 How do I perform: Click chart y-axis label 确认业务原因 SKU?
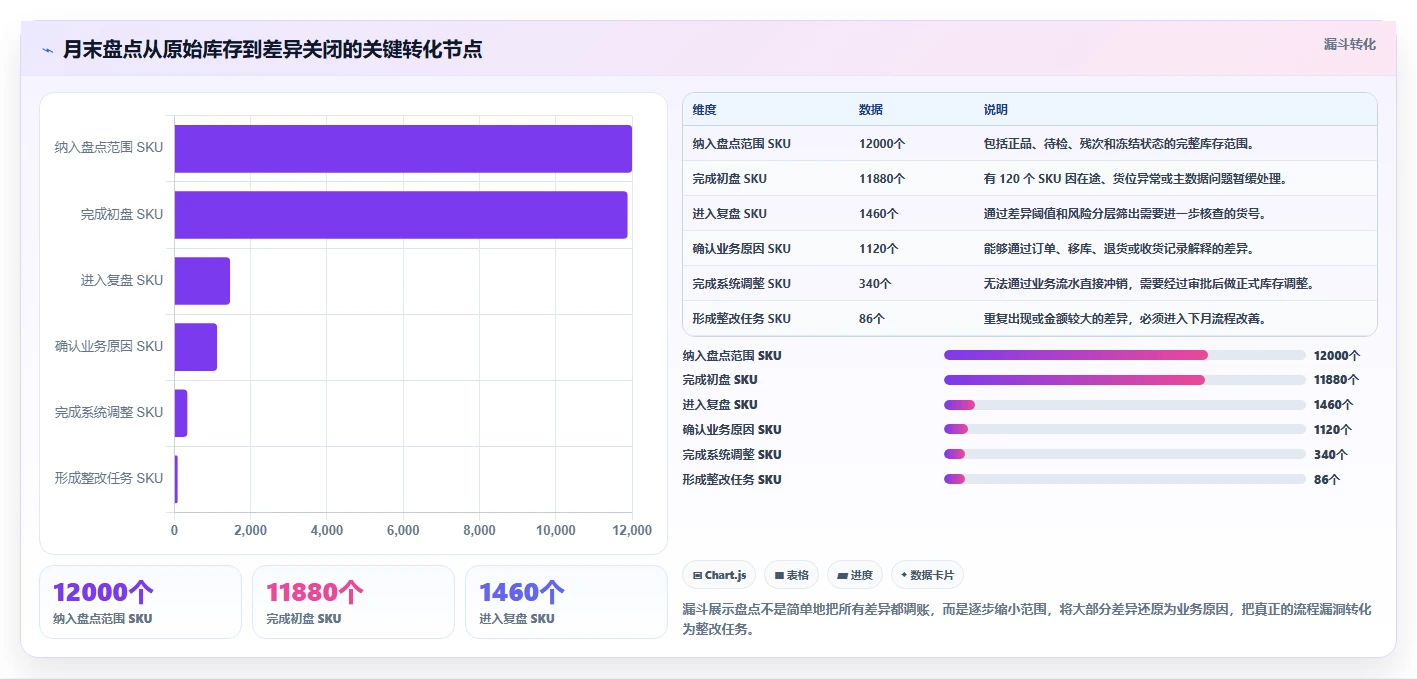[x=109, y=346]
